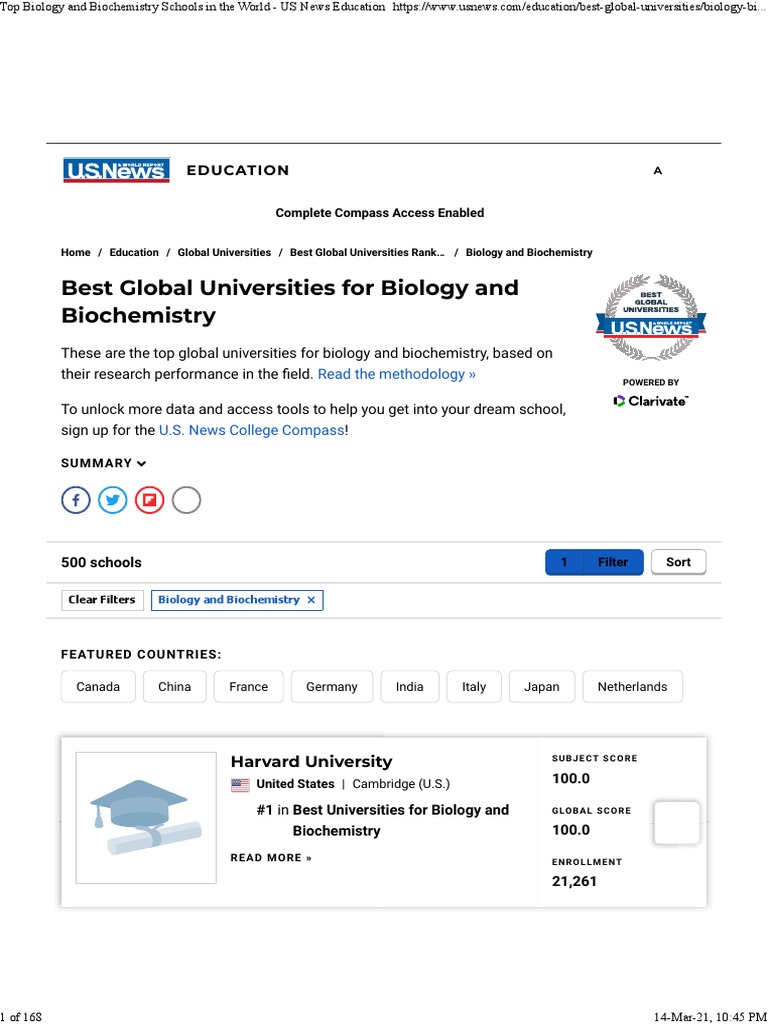Select Italy featured country

474,686
